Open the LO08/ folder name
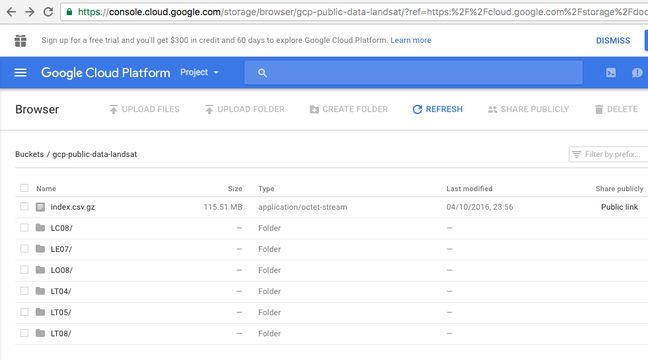This screenshot has width=648, height=360. point(62,270)
